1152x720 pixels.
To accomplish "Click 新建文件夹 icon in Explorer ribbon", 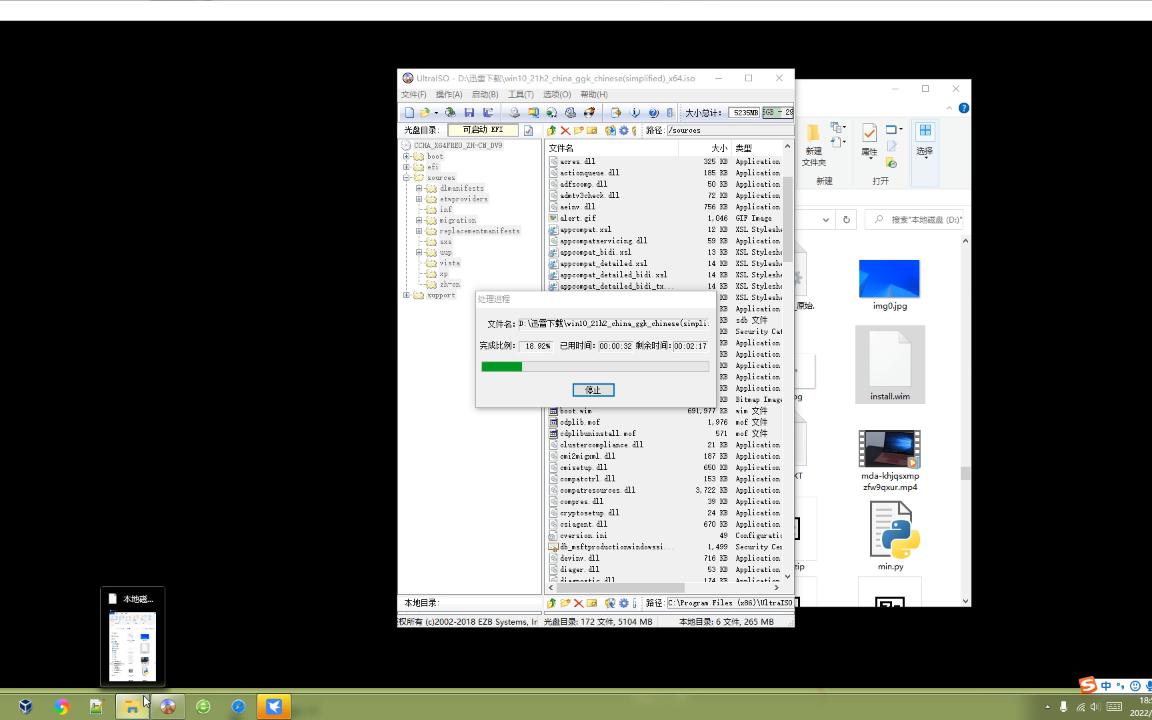I will 813,140.
